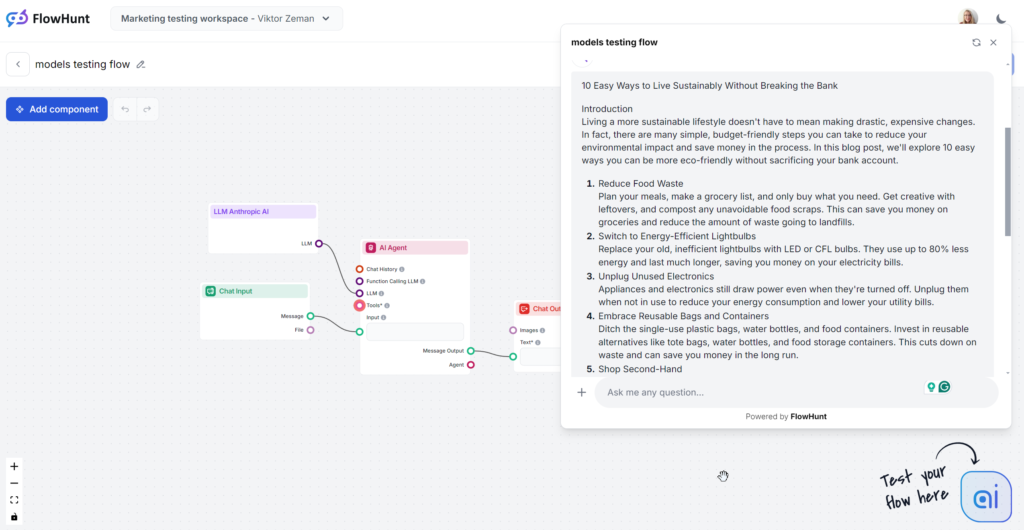
Task: Zoom in on the flow canvas
Action: pyautogui.click(x=14, y=466)
